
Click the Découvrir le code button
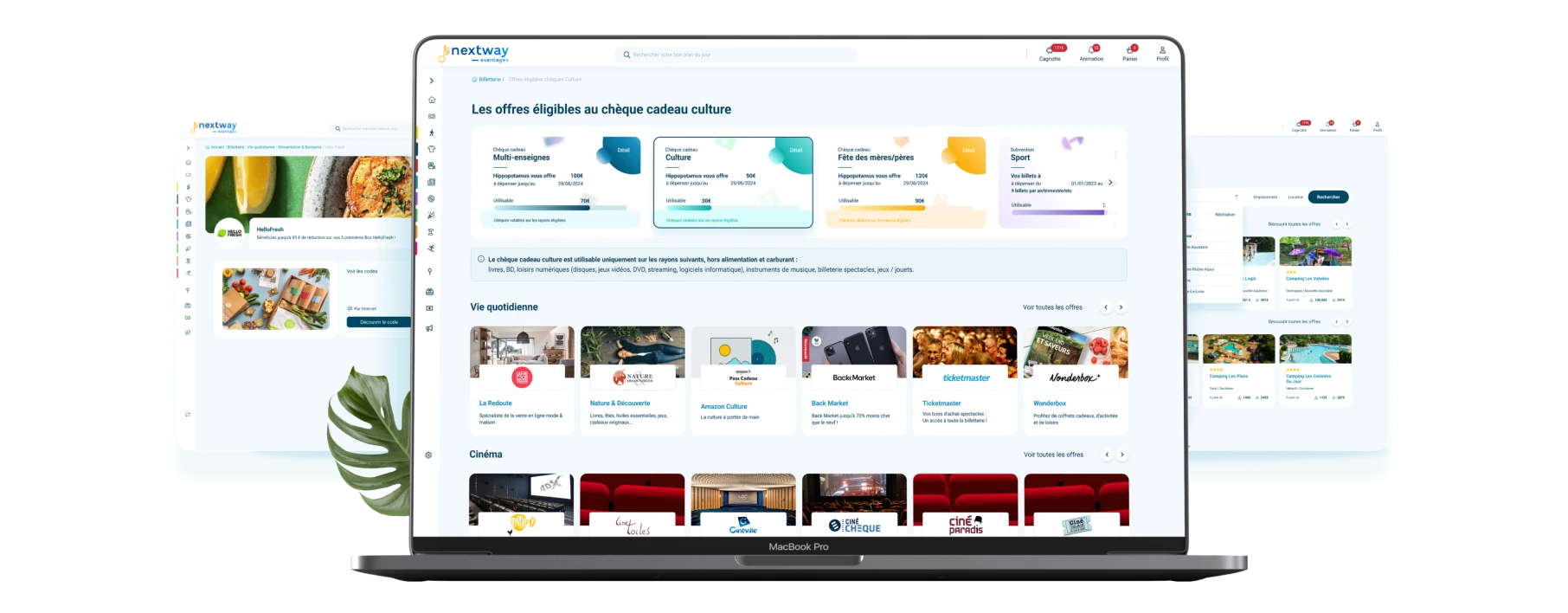click(x=379, y=322)
